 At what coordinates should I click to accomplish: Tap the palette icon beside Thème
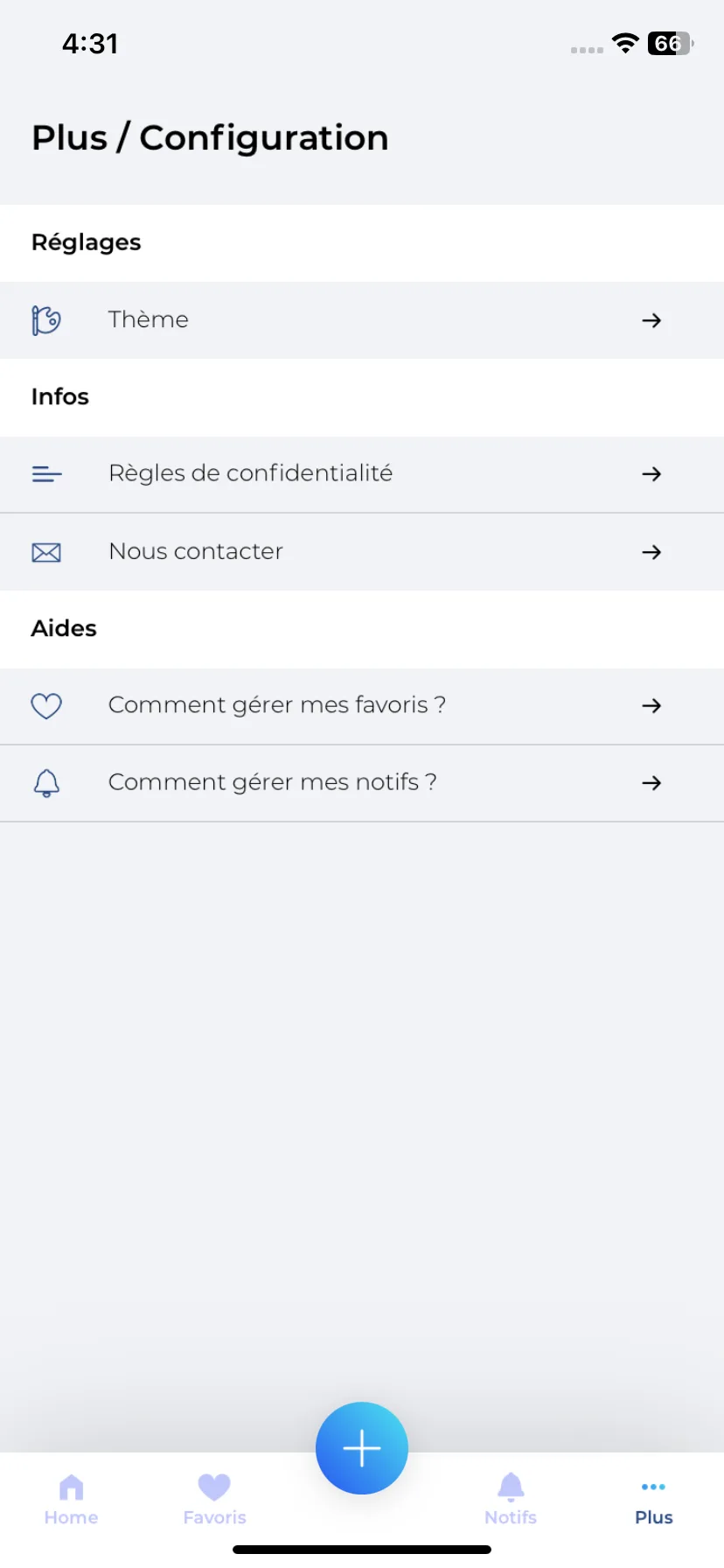(46, 320)
